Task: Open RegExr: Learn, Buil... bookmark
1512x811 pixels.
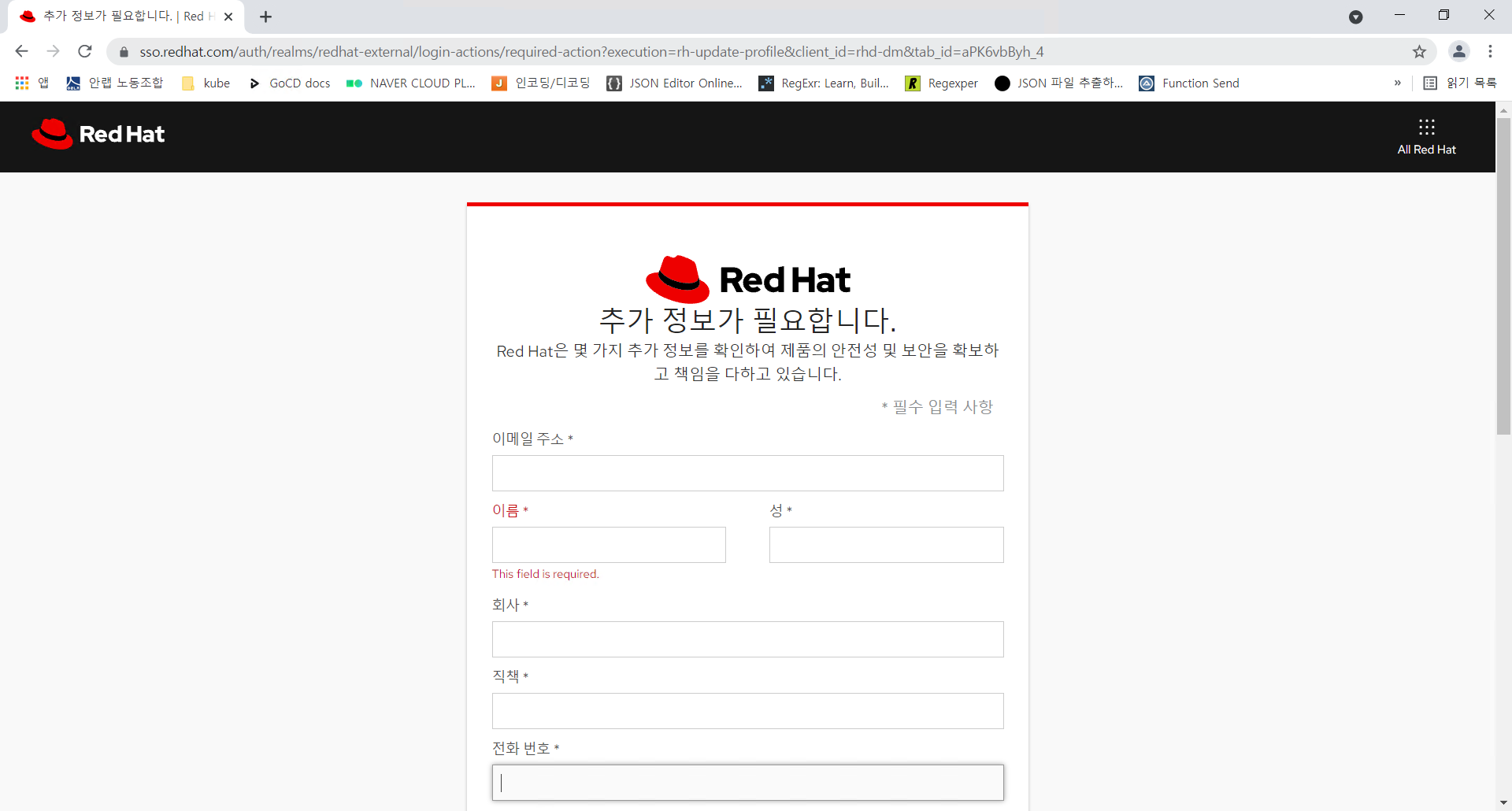Action: coord(824,83)
